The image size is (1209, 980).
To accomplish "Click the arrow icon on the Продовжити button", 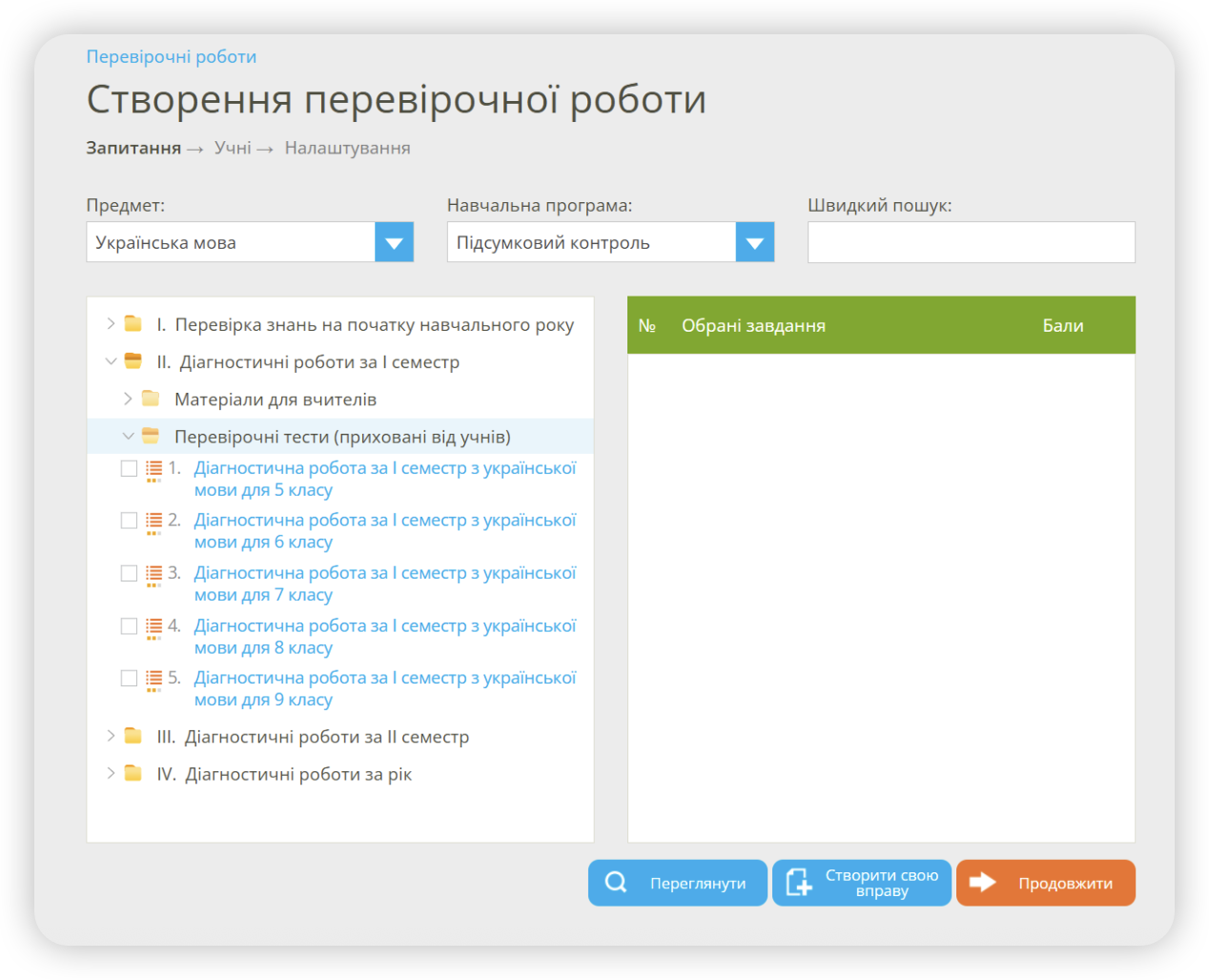I will (x=984, y=883).
